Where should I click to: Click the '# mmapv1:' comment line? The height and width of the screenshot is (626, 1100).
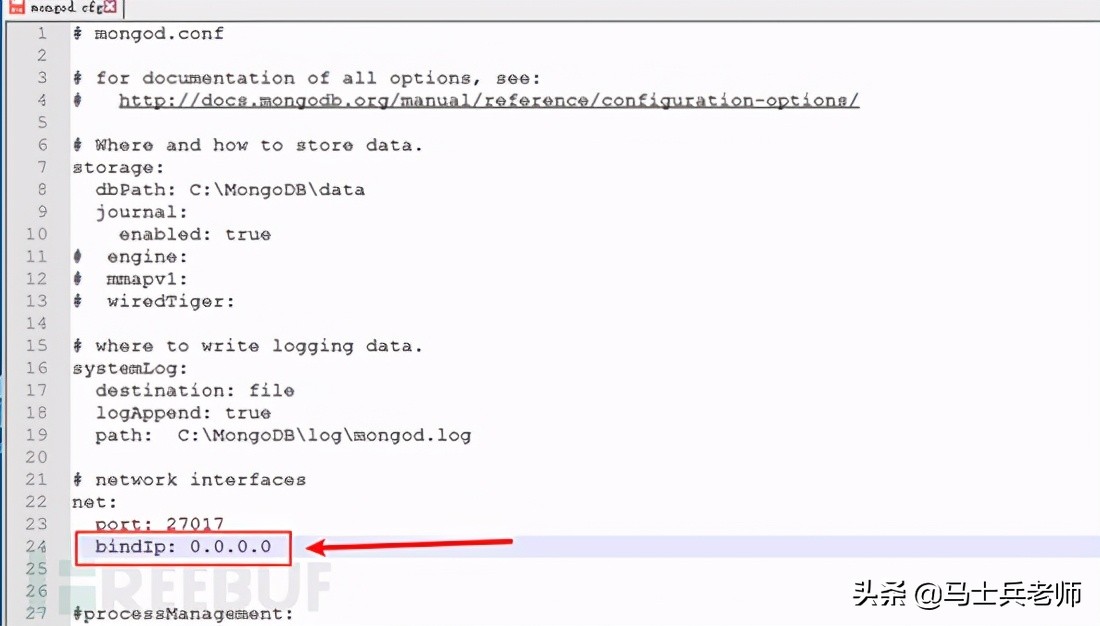pyautogui.click(x=130, y=279)
